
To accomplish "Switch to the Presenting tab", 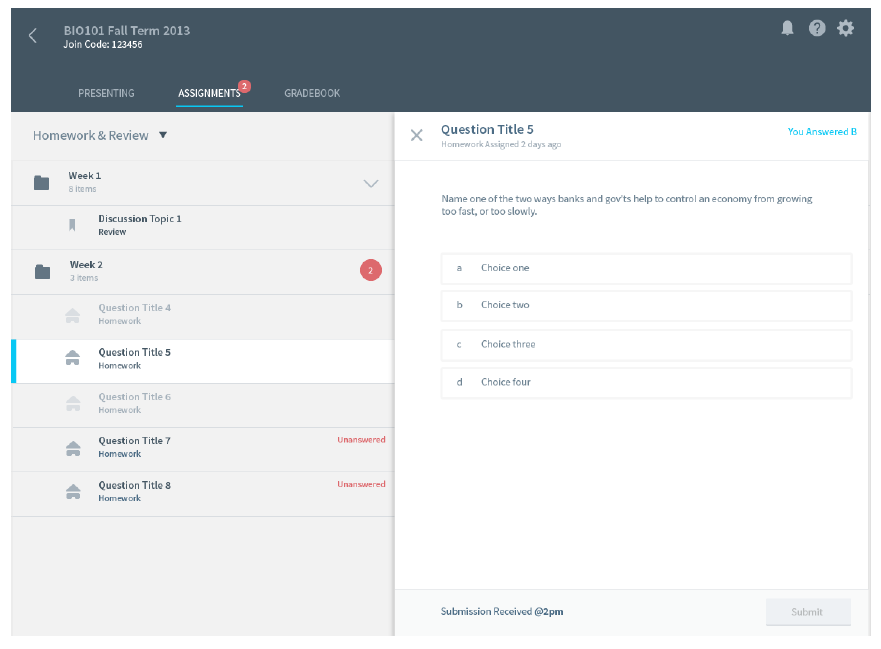I will pyautogui.click(x=106, y=93).
